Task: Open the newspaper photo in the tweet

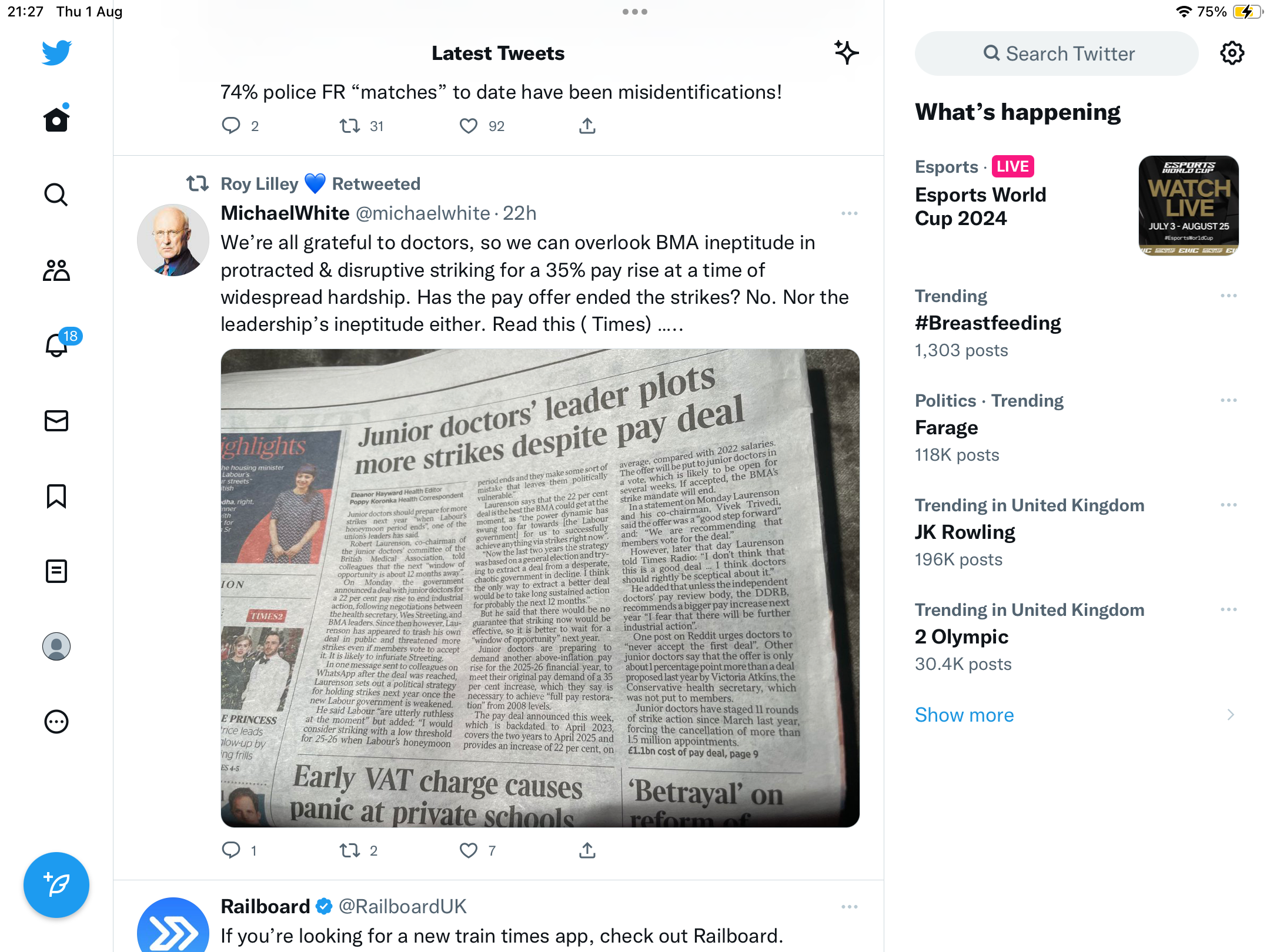Action: 540,588
